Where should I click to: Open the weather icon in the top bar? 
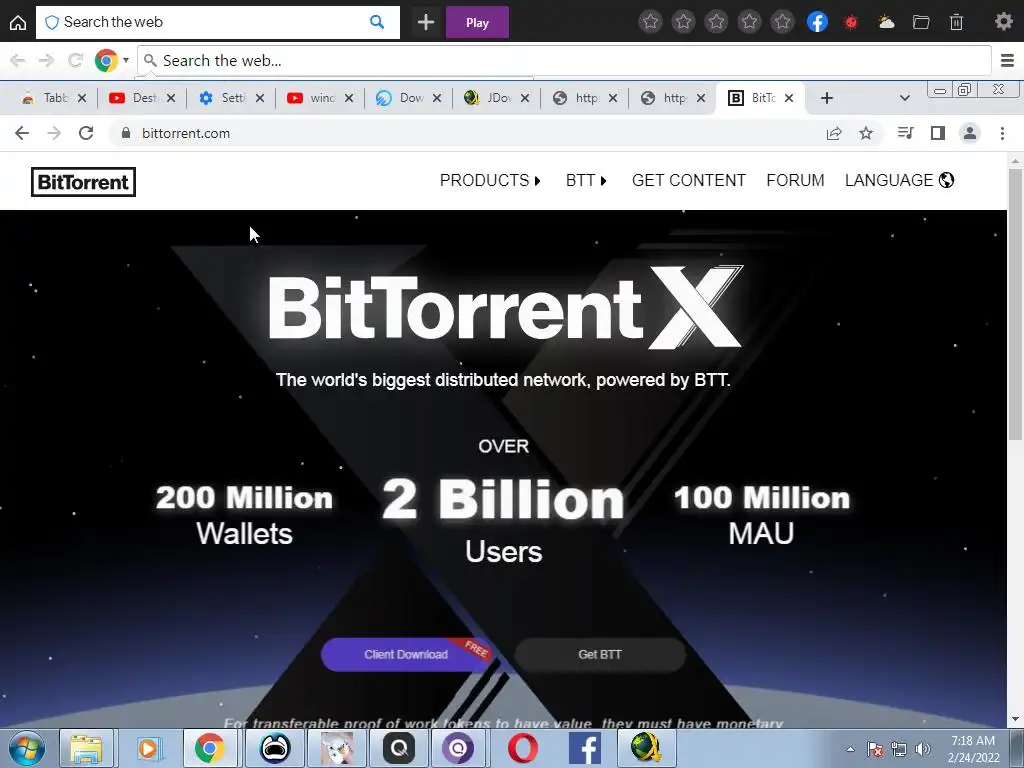click(x=886, y=22)
